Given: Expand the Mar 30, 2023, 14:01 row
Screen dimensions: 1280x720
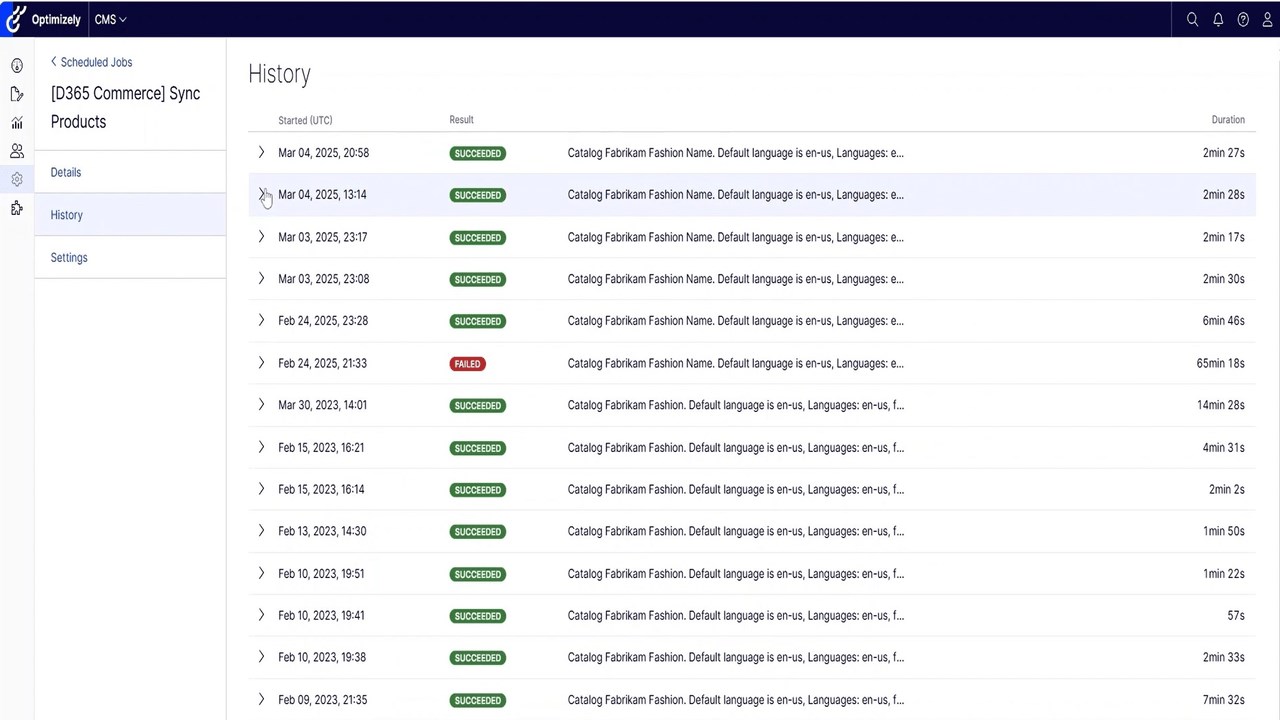Looking at the screenshot, I should [261, 405].
